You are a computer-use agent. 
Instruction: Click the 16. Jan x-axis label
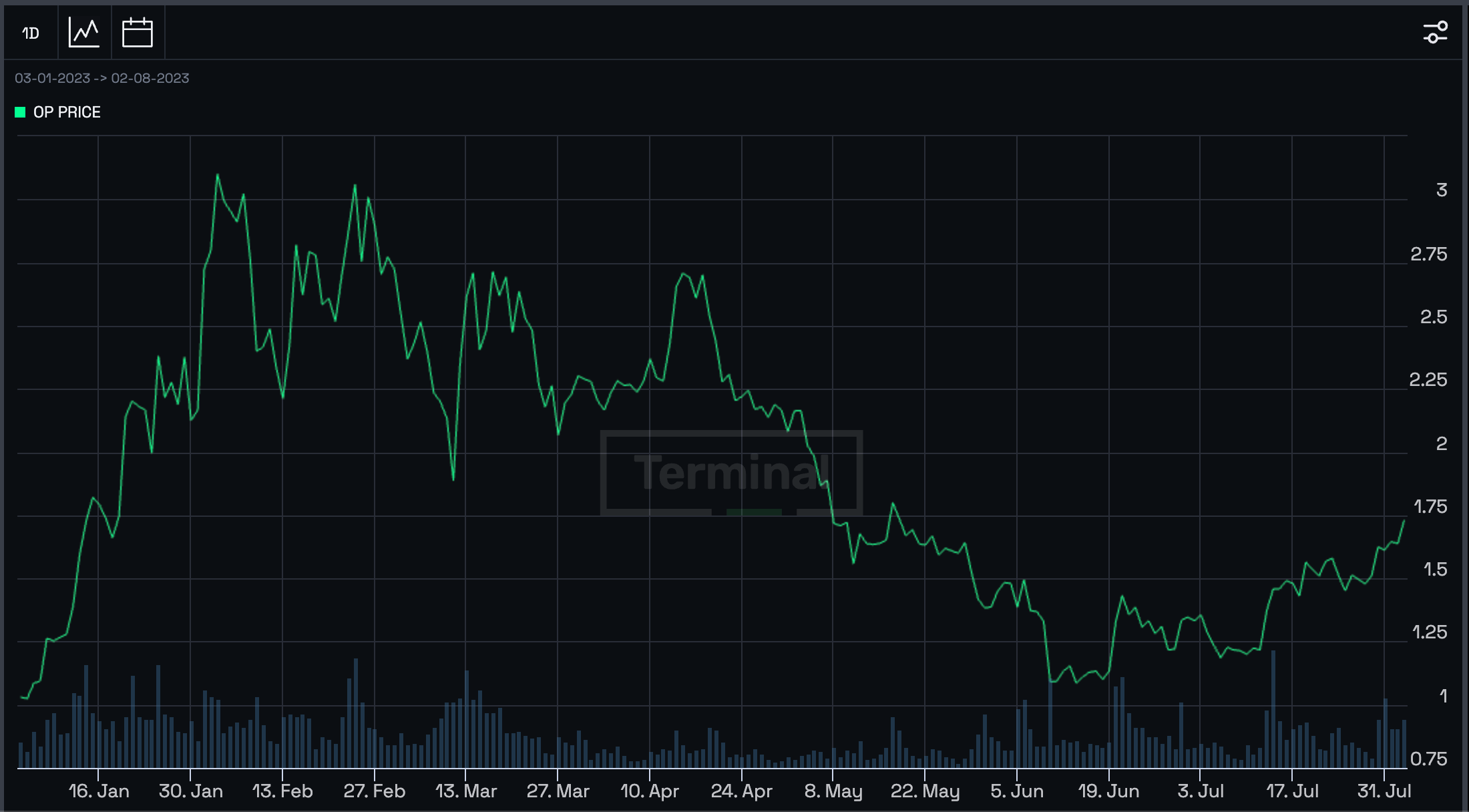(x=99, y=791)
